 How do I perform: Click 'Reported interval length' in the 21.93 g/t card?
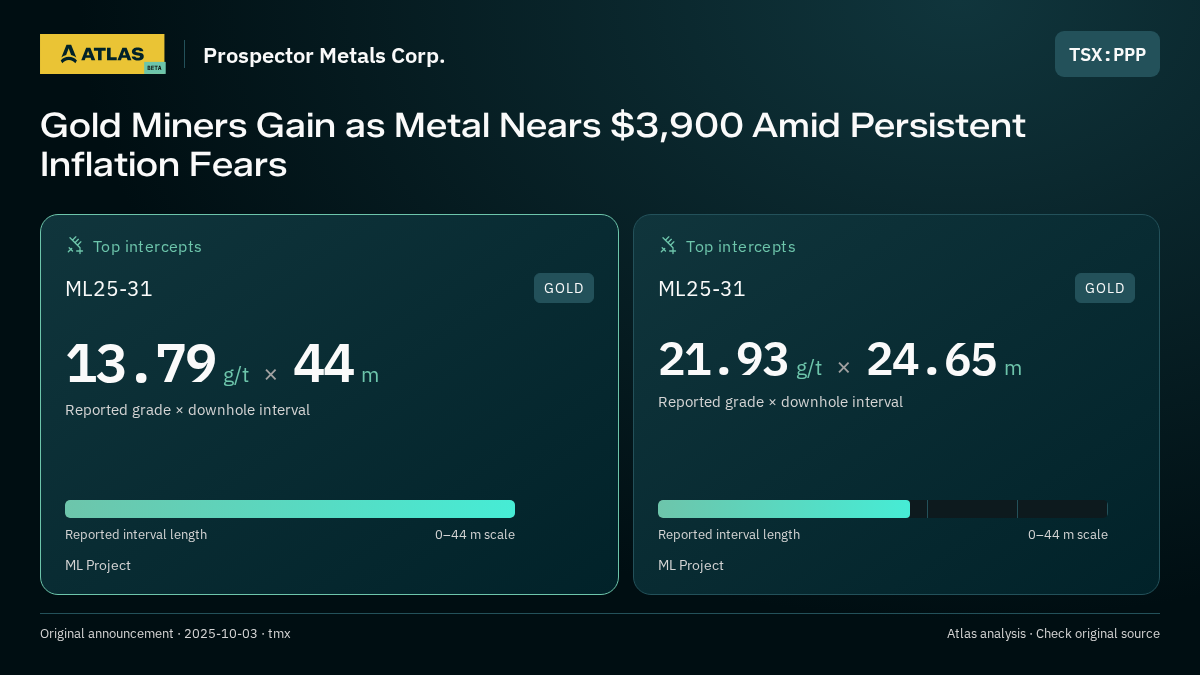point(729,534)
